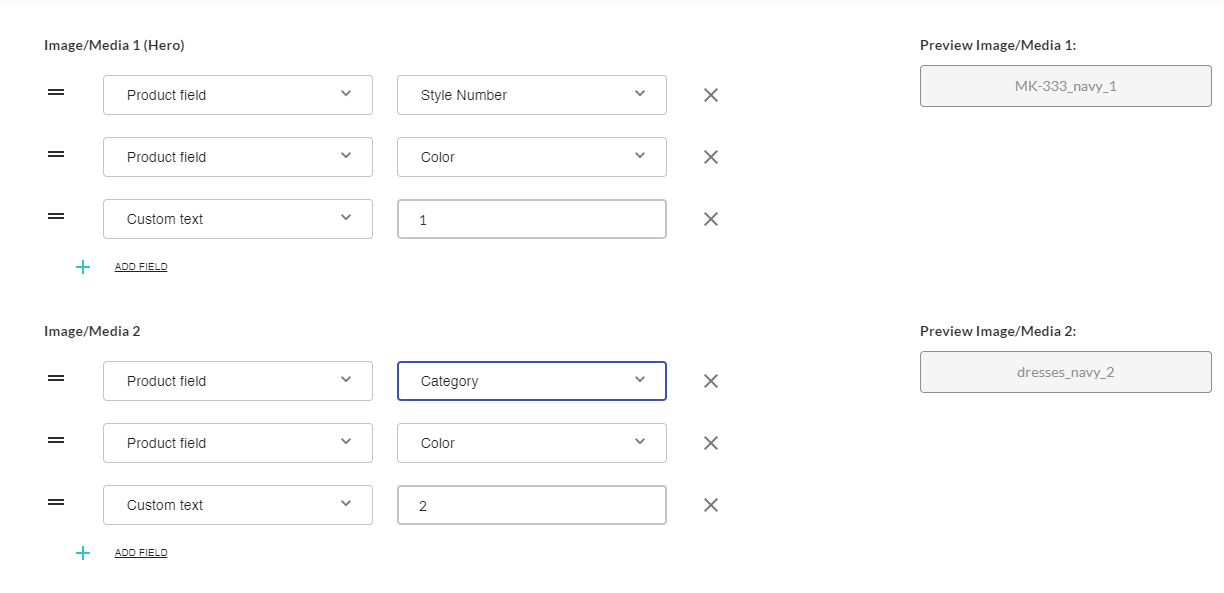1224x593 pixels.
Task: Click the custom text input containing "2"
Action: [531, 505]
